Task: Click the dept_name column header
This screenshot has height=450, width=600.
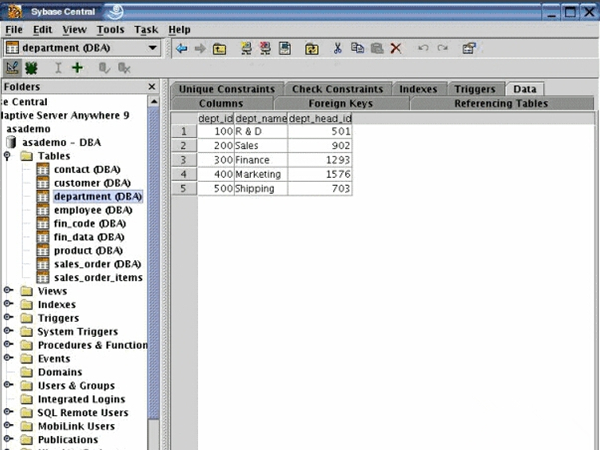Action: point(260,119)
